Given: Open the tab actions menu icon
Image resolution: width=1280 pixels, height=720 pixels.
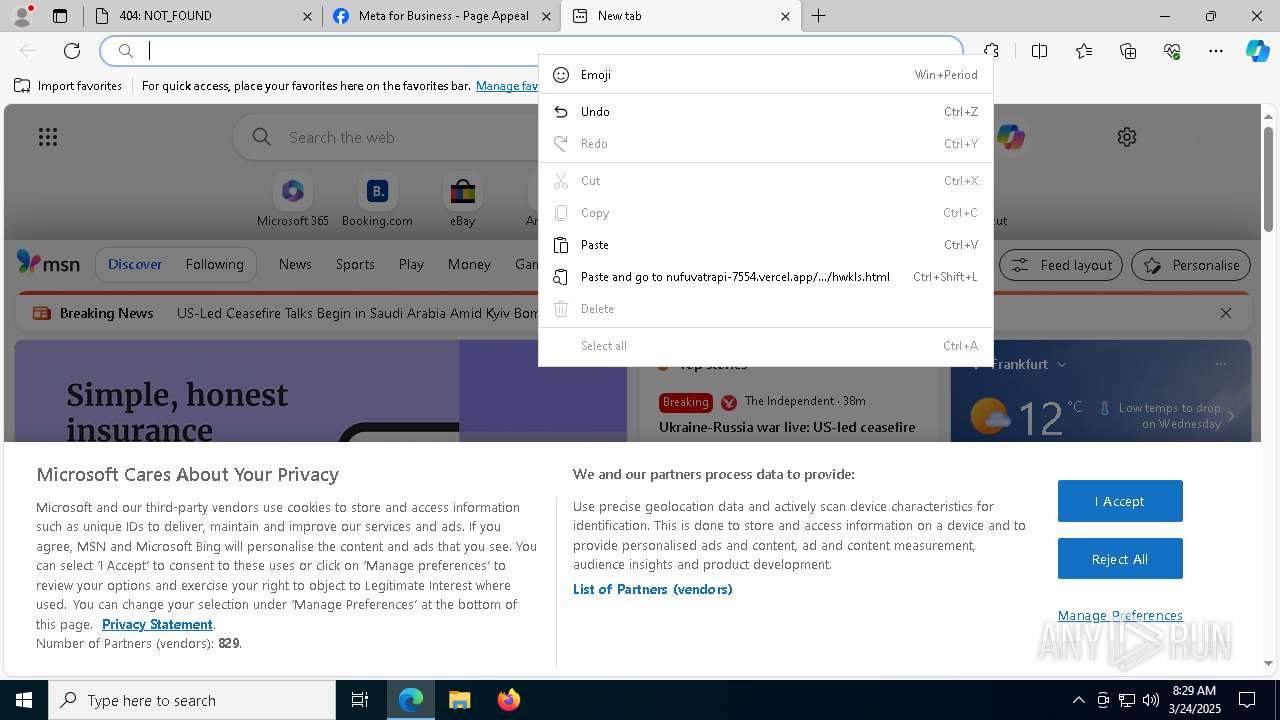Looking at the screenshot, I should point(60,16).
